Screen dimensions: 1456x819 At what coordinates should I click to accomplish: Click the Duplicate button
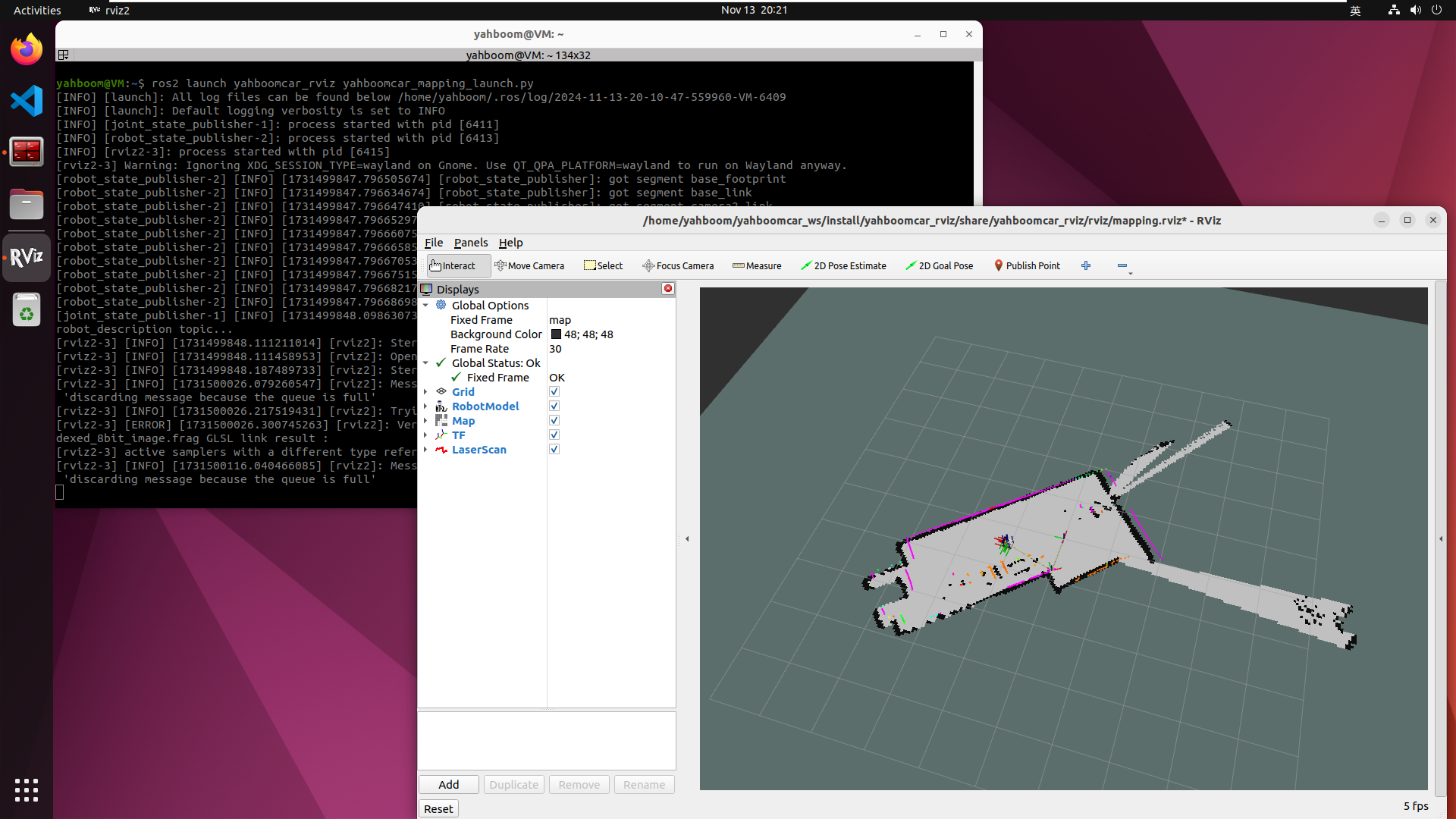pos(513,784)
